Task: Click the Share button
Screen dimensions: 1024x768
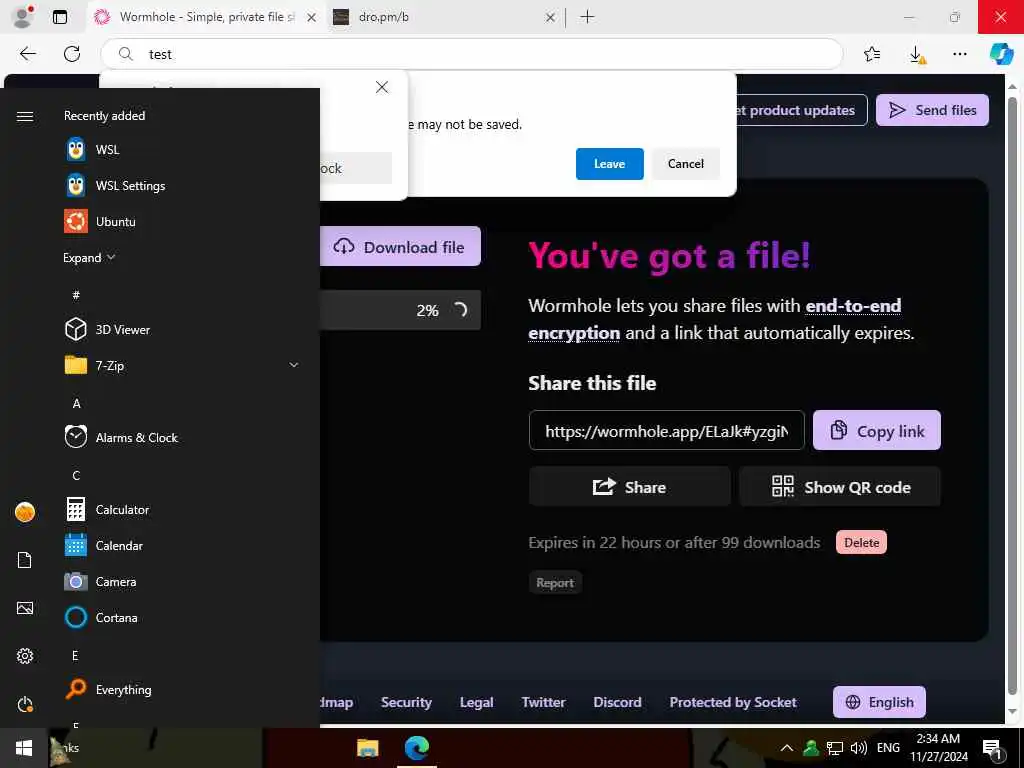Action: click(x=630, y=487)
